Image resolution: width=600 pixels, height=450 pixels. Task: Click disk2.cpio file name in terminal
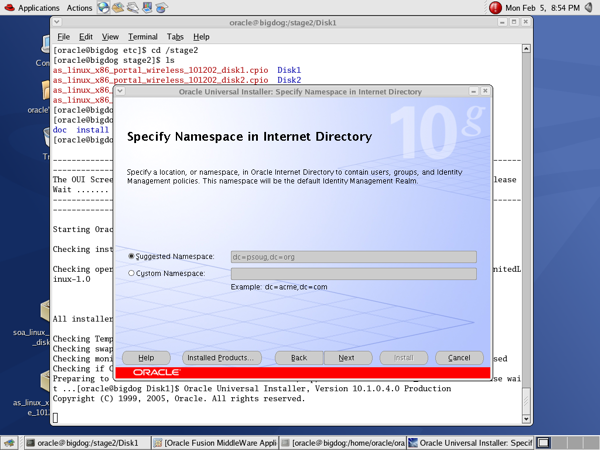pos(160,80)
